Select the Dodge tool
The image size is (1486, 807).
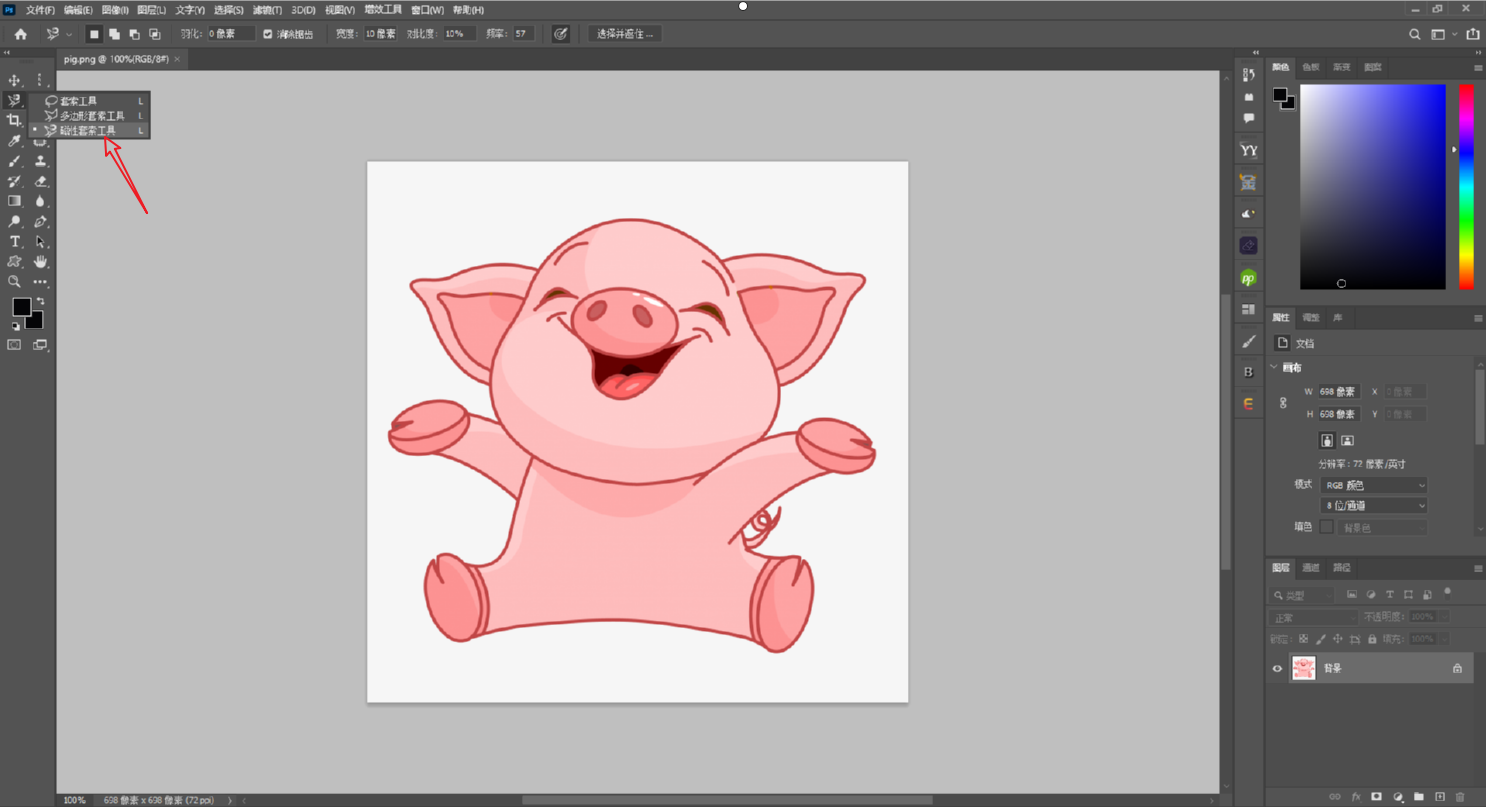[14, 221]
